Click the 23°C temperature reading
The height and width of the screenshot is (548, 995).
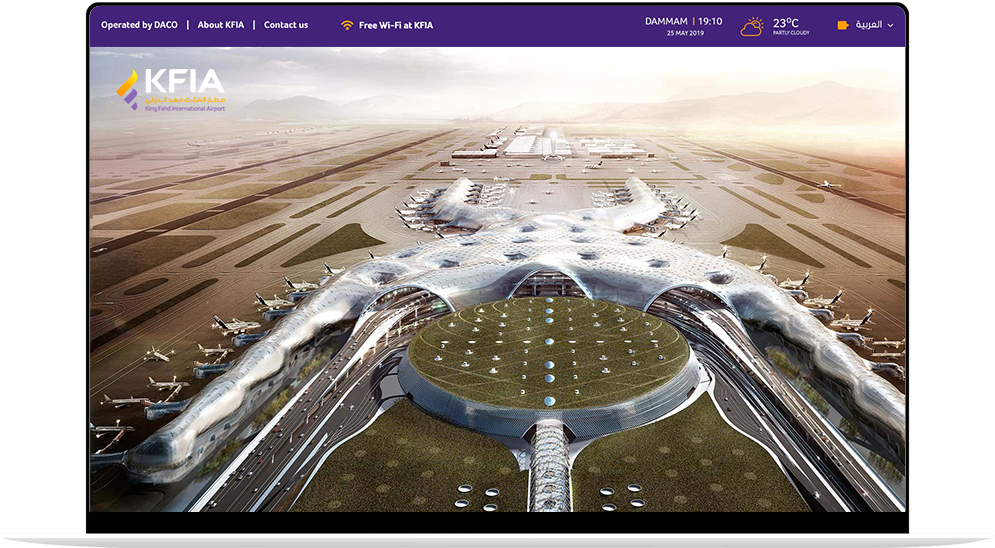click(785, 21)
